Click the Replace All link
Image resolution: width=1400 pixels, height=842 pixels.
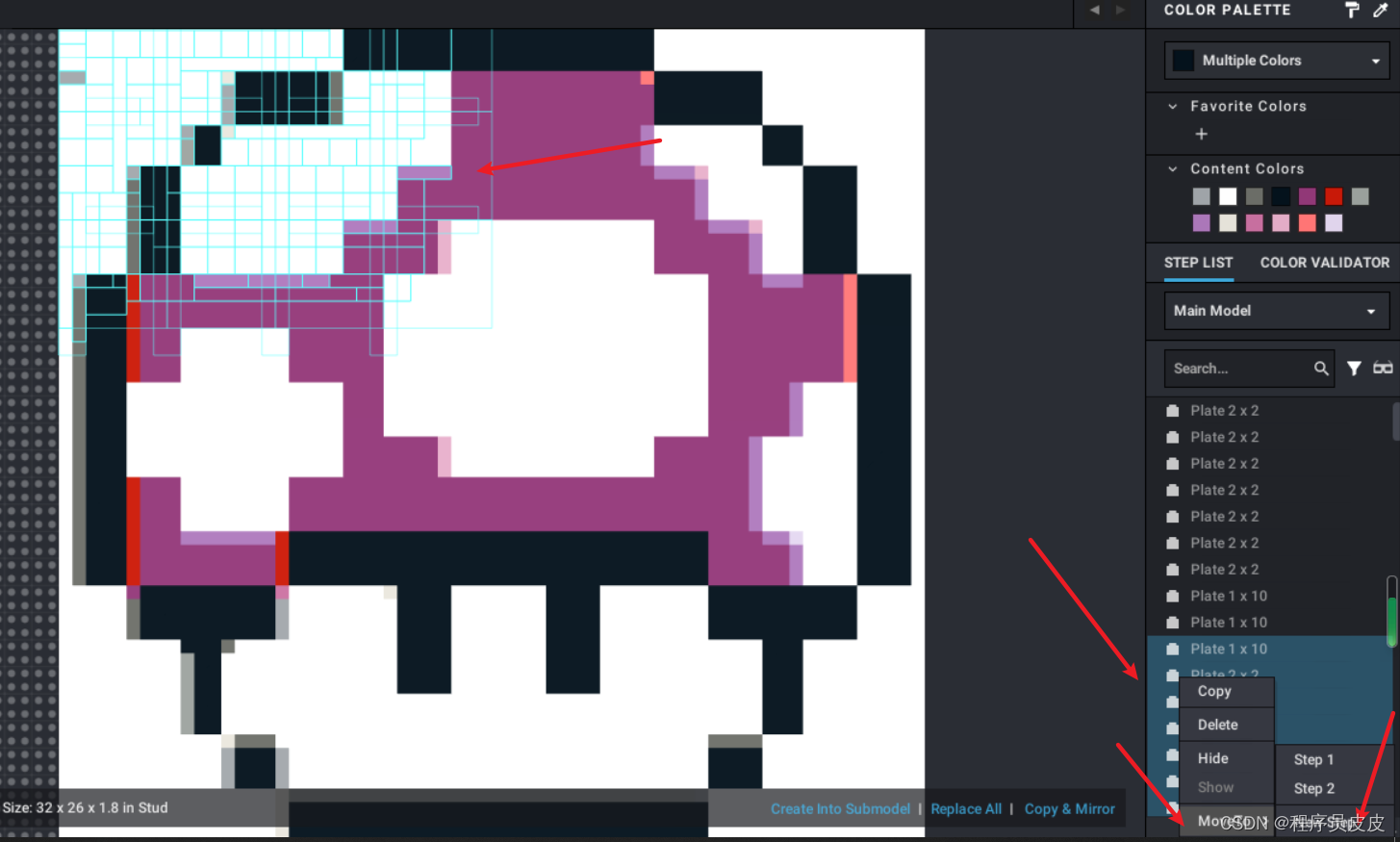pos(966,809)
